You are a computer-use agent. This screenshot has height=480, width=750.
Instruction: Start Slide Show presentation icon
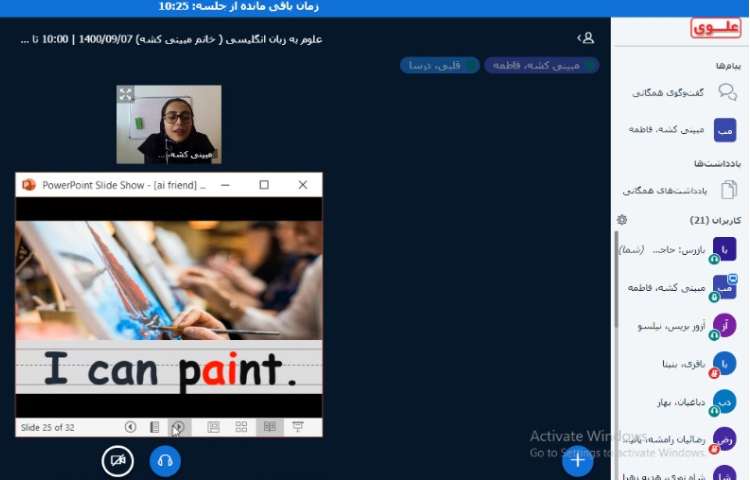[298, 427]
